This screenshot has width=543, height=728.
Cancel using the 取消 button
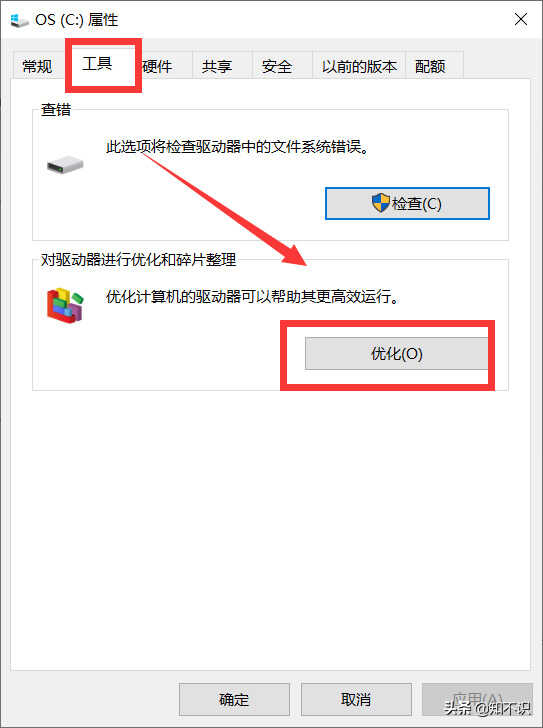tap(356, 699)
